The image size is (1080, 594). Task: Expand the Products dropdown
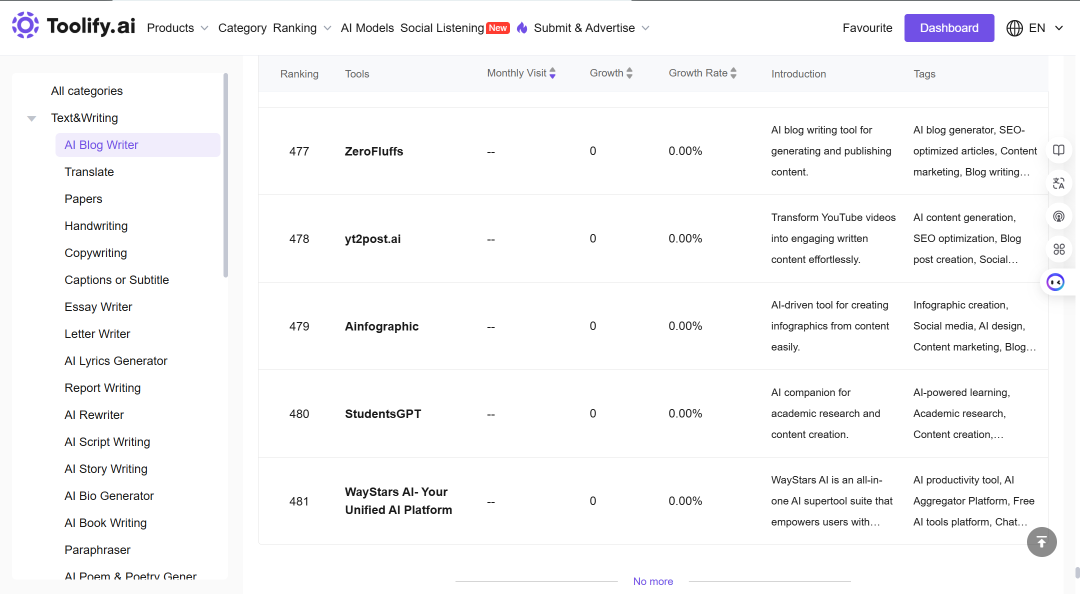point(177,28)
